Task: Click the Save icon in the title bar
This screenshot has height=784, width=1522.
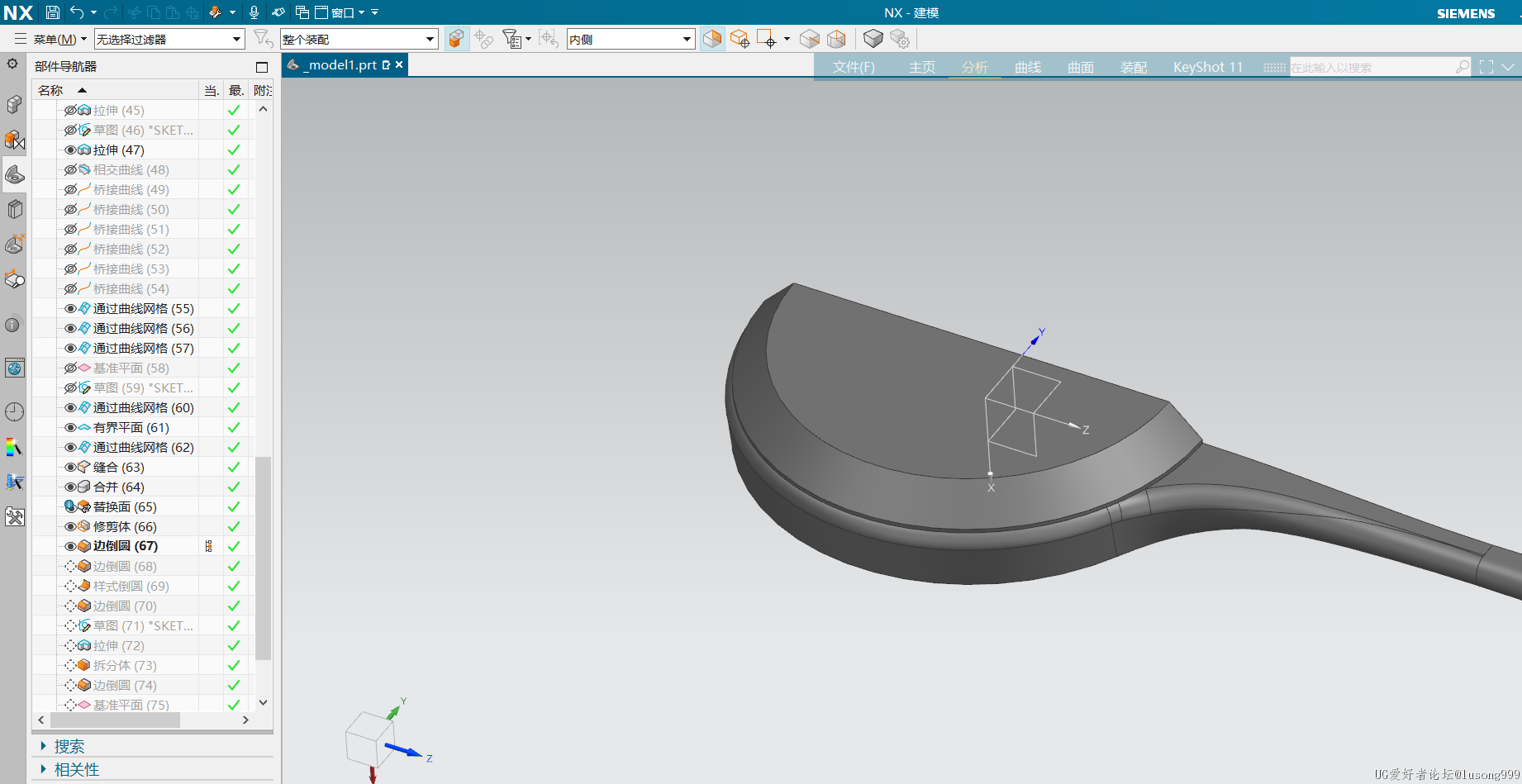Action: (53, 12)
